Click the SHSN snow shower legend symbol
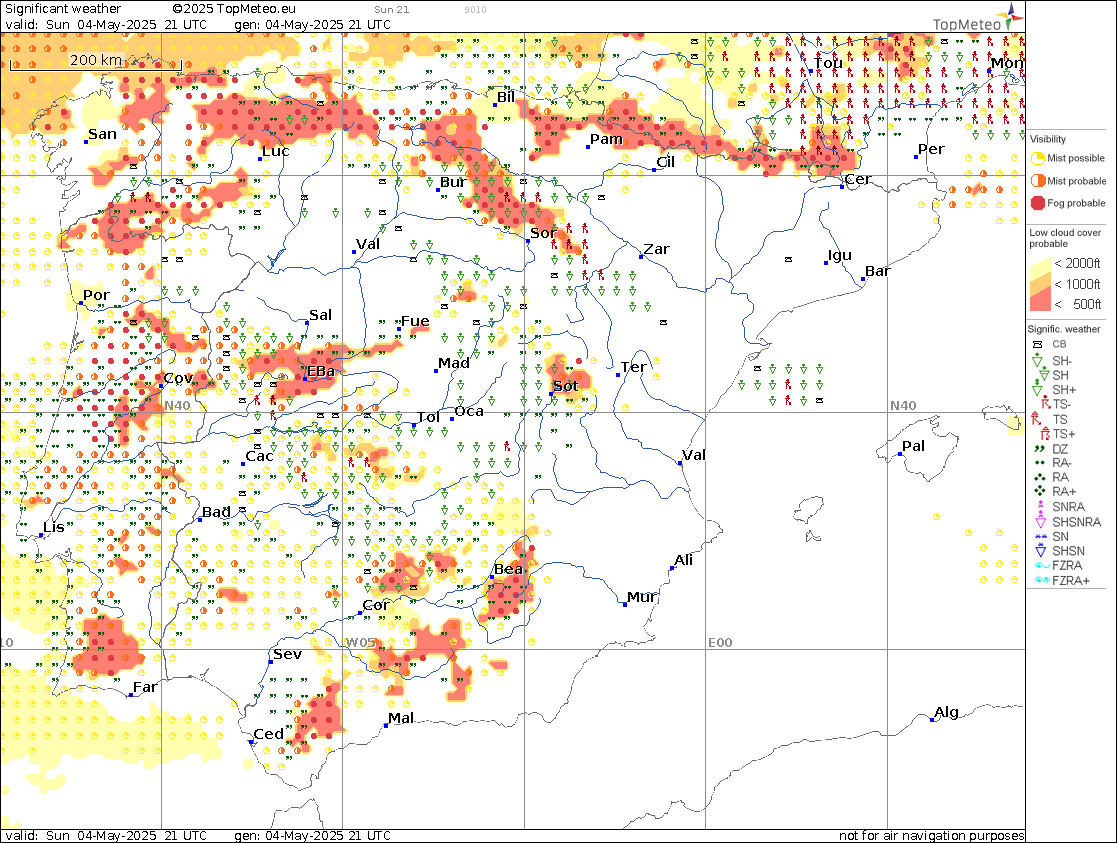Viewport: 1117px width, 843px height. click(1040, 551)
